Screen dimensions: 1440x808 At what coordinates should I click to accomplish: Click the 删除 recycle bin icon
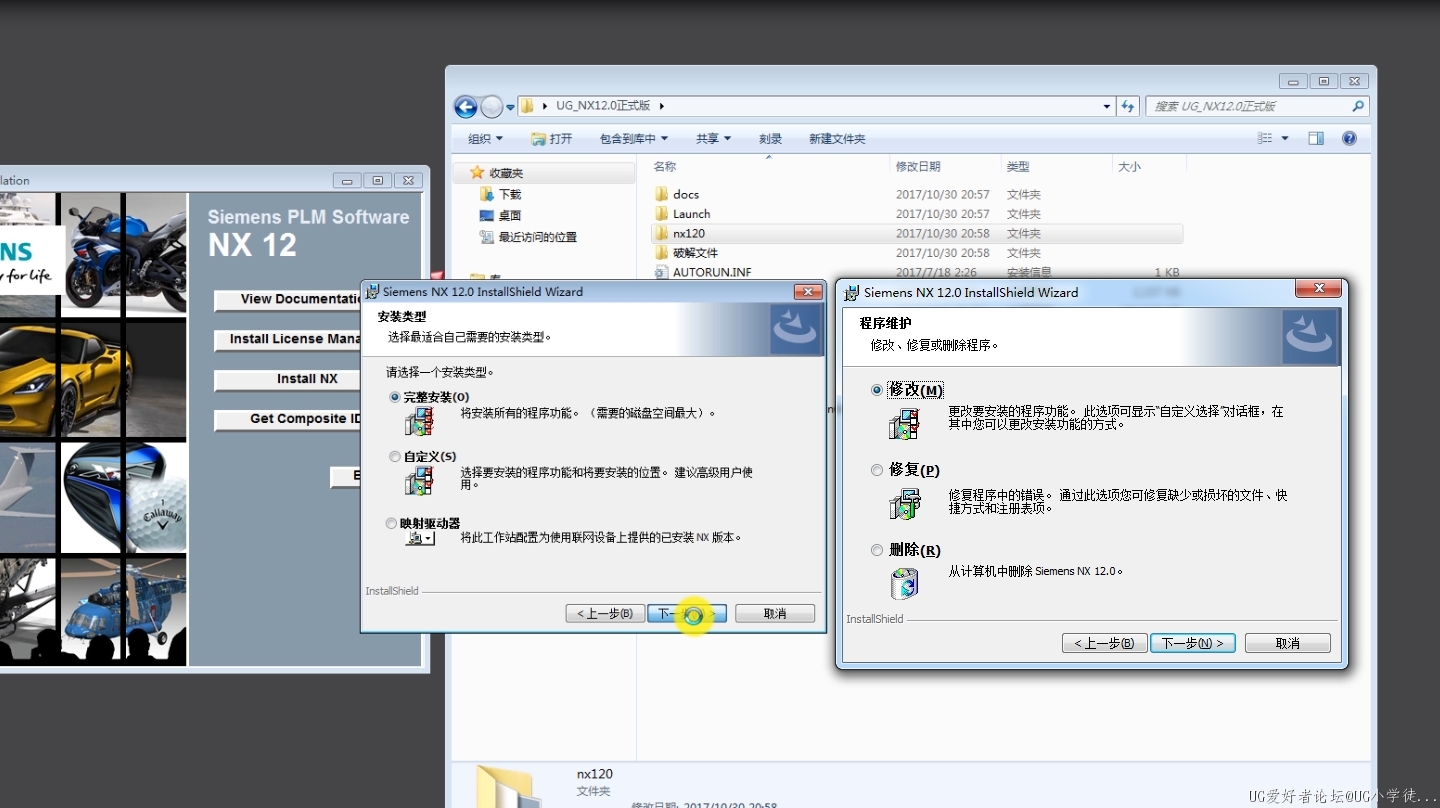point(904,582)
